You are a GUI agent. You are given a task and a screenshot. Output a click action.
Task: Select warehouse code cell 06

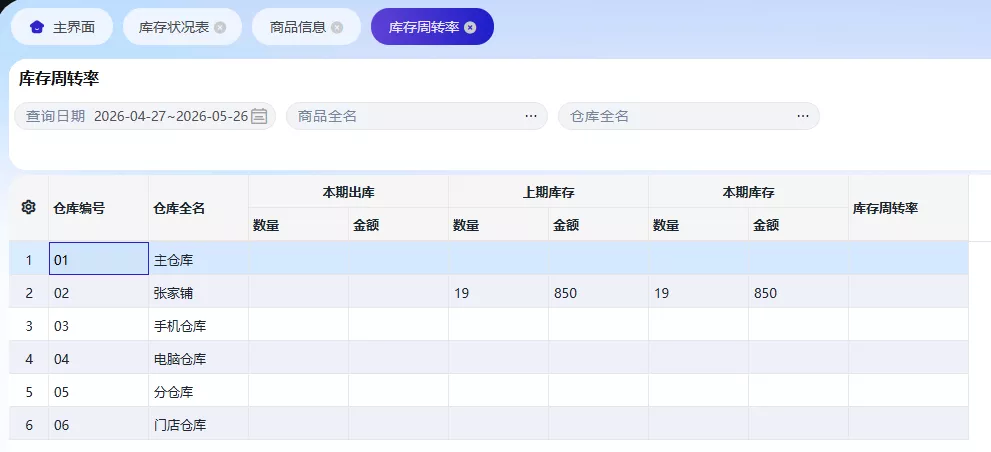tap(99, 424)
